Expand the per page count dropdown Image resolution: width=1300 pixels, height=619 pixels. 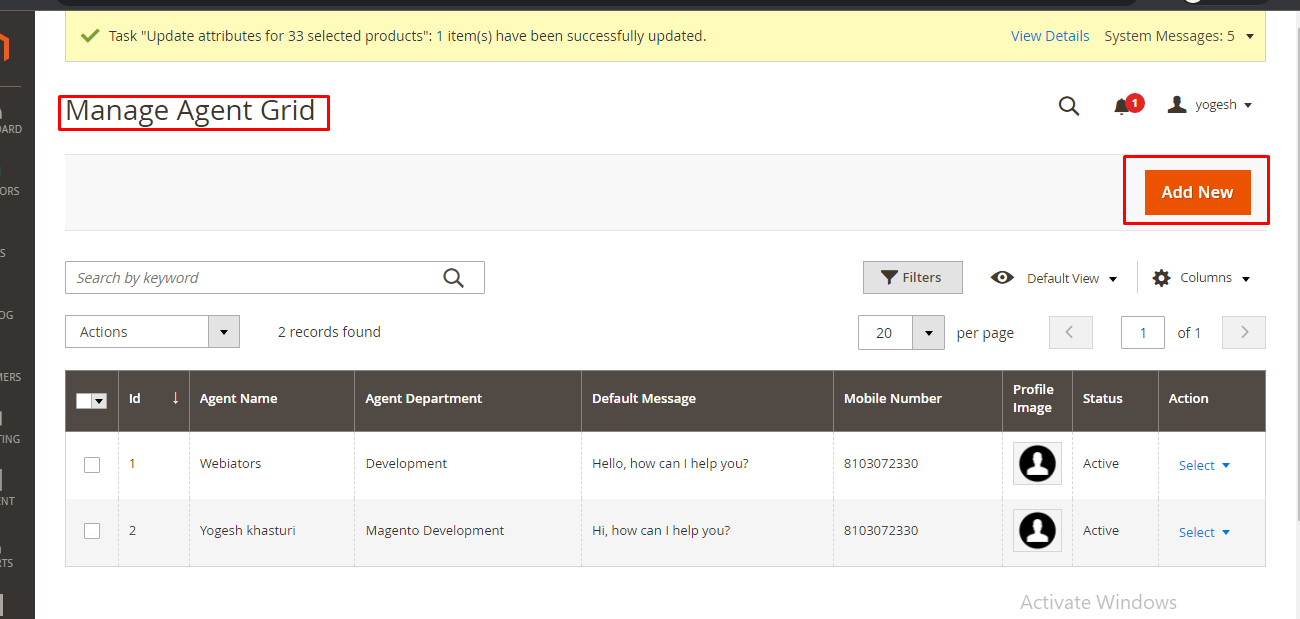pyautogui.click(x=929, y=333)
